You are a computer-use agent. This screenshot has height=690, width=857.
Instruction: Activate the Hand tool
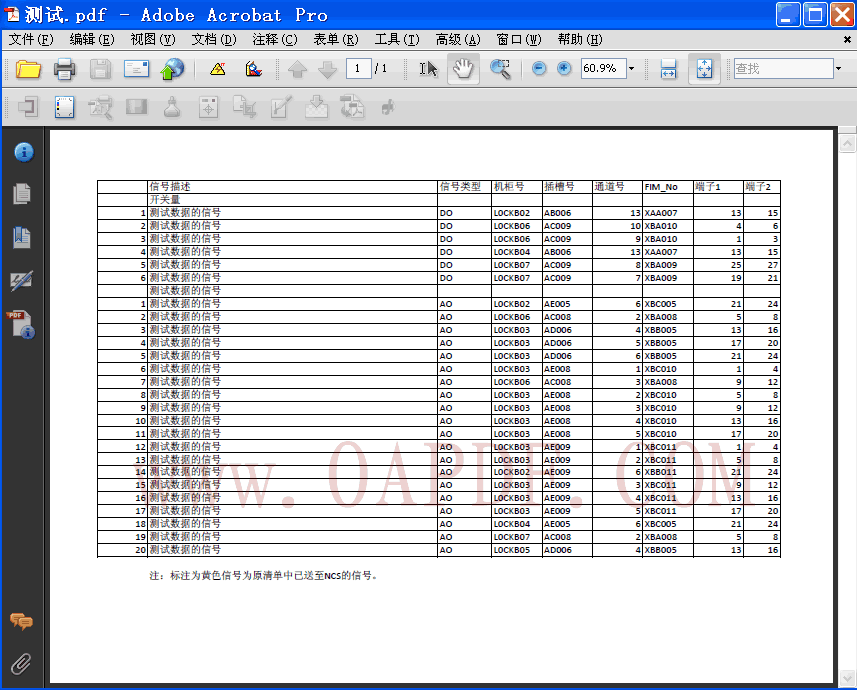pos(463,69)
